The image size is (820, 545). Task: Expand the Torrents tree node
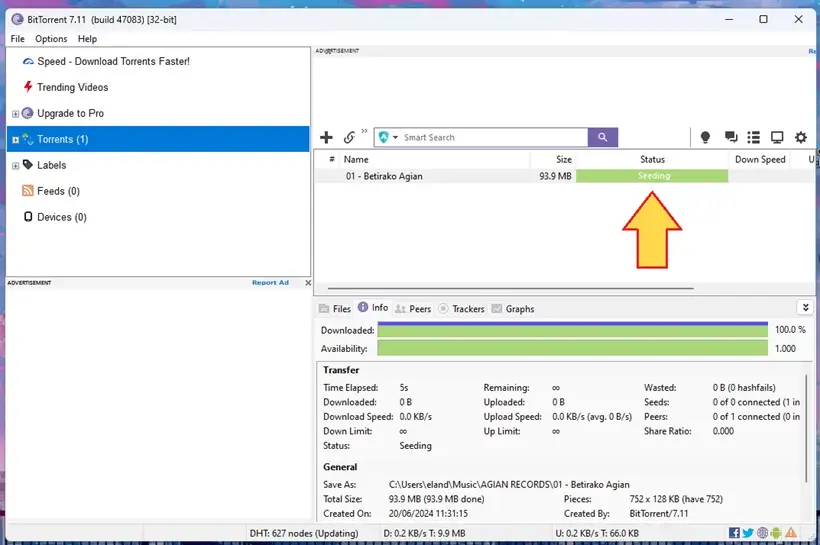(x=15, y=140)
